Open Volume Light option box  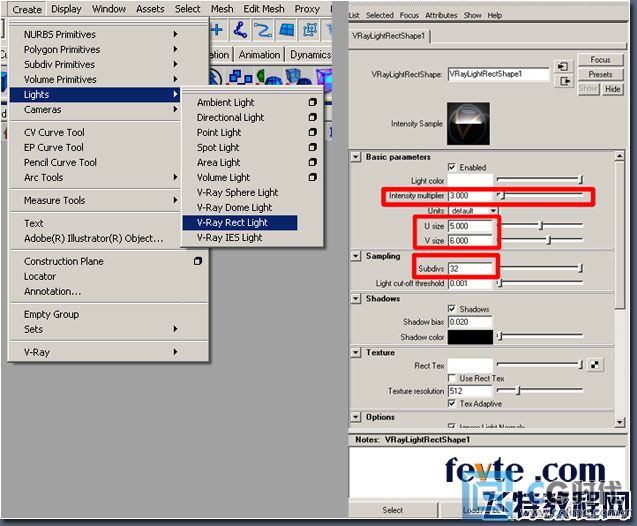(x=312, y=177)
